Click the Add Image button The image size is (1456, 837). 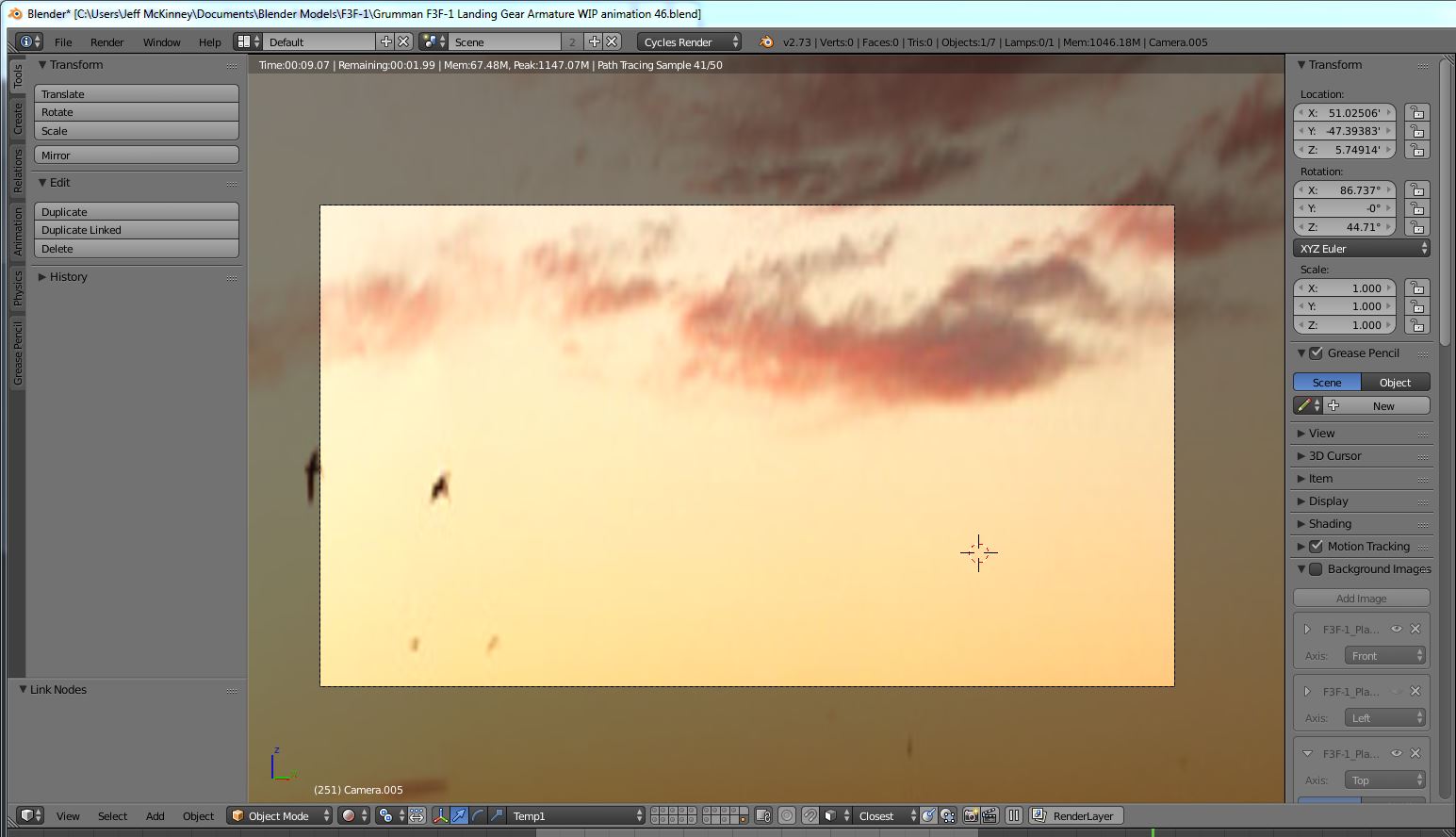(x=1362, y=599)
